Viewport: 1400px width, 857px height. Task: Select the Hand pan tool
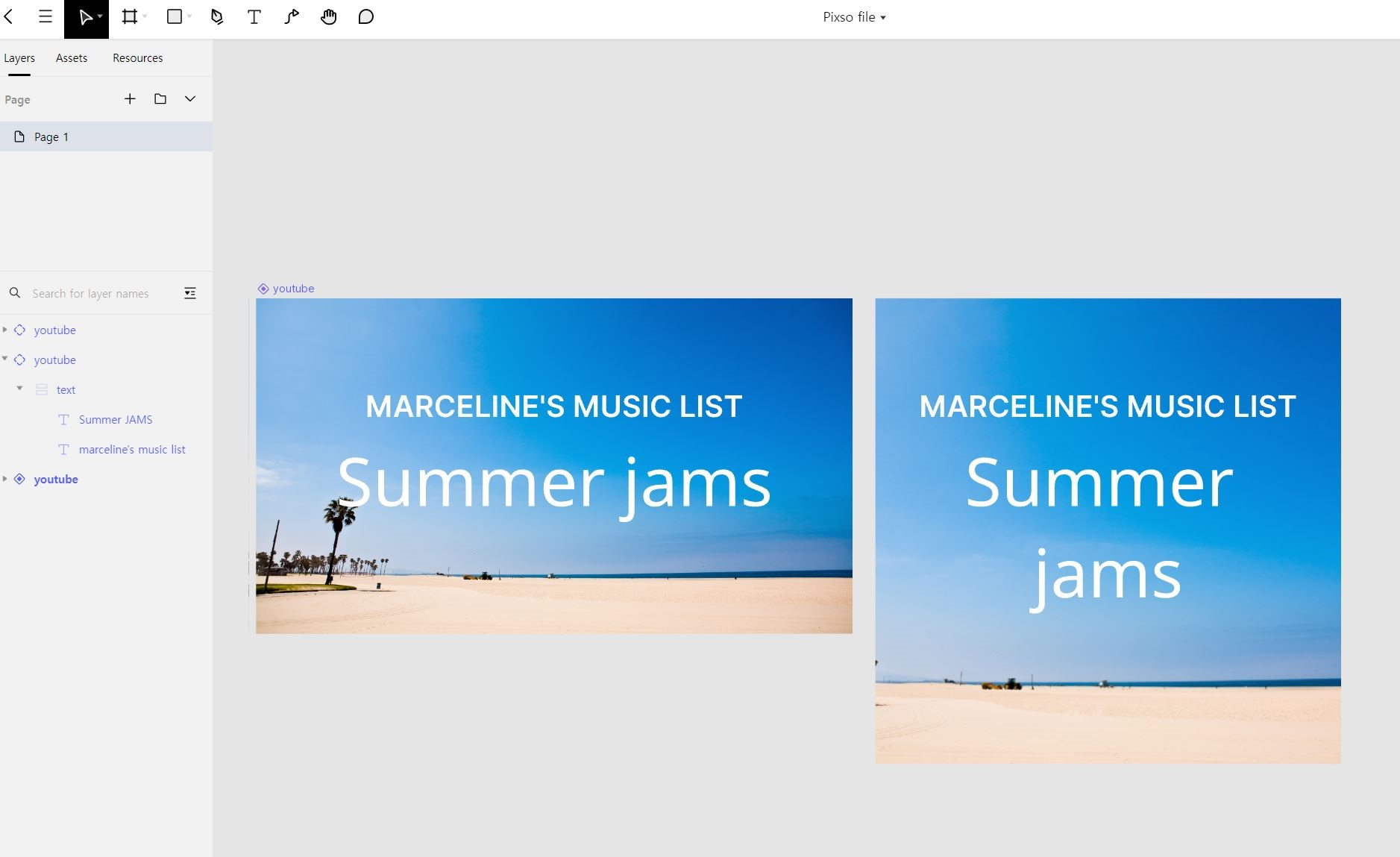(328, 17)
